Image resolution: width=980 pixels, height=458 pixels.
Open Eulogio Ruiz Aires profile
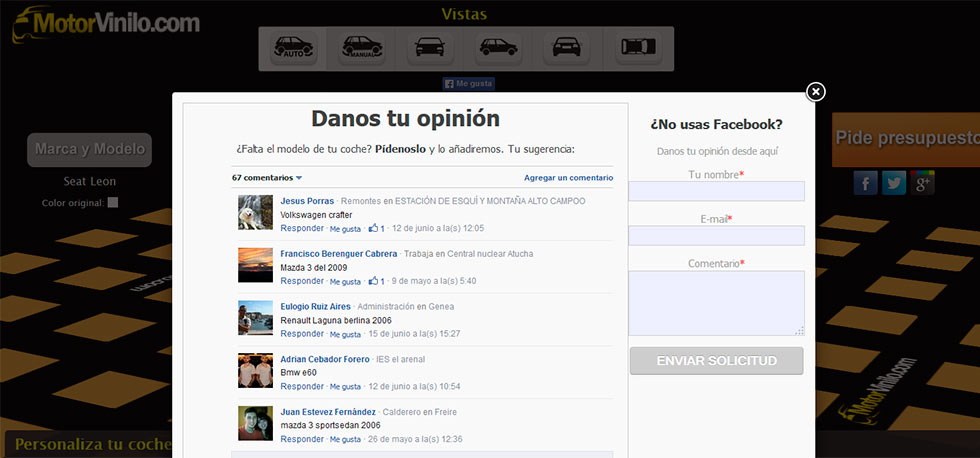[315, 307]
